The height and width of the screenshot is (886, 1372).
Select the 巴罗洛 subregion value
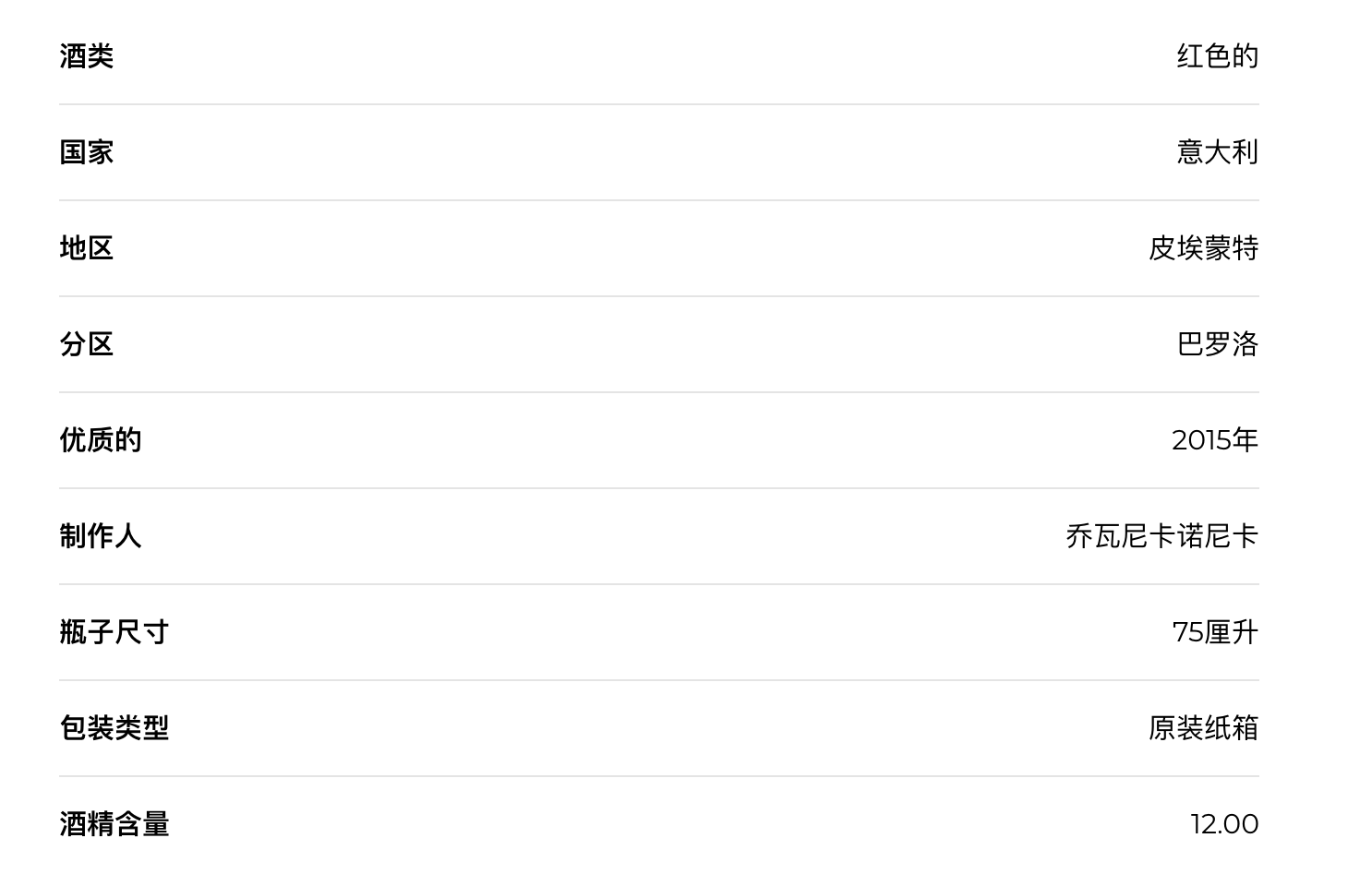[1217, 344]
